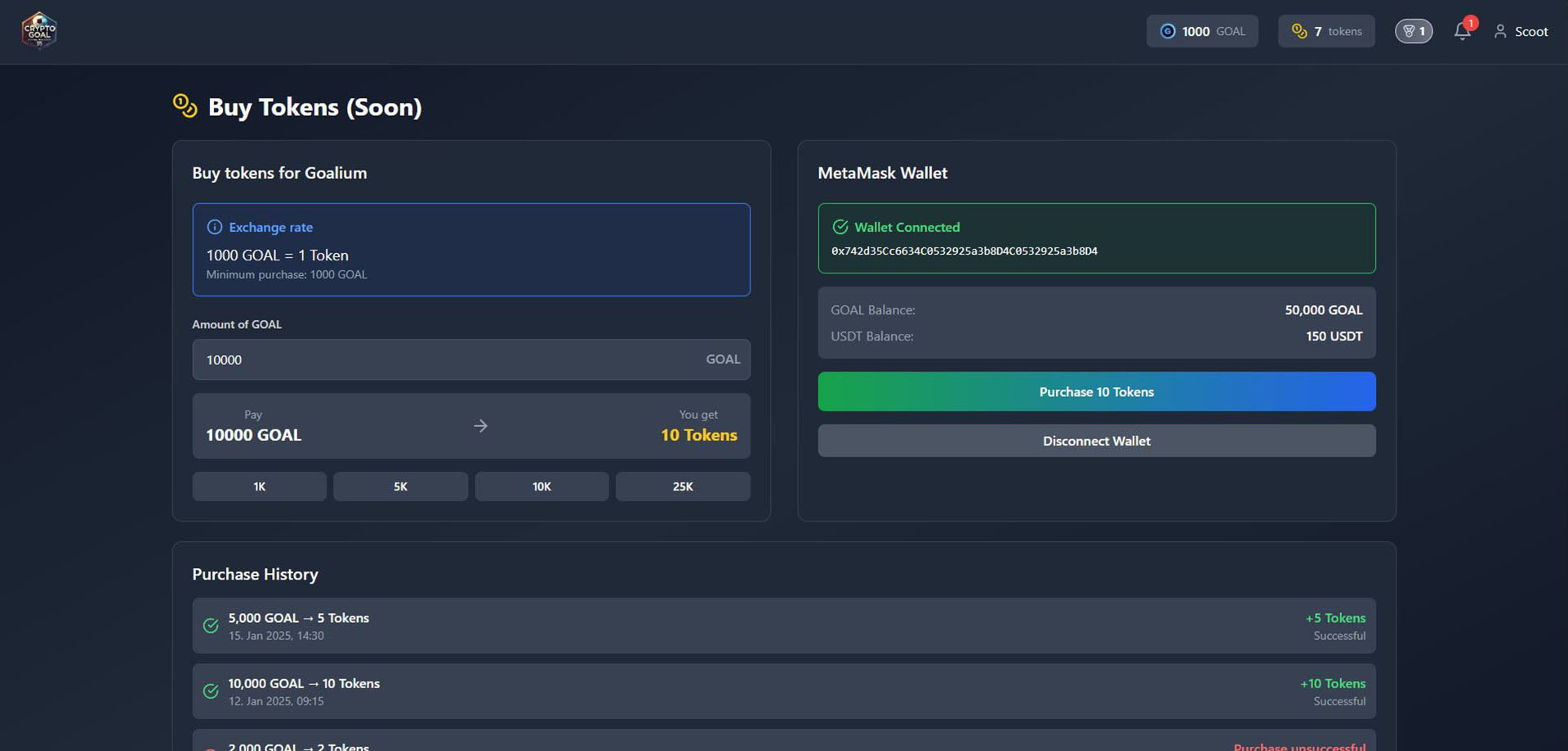Click the Exchange rate info icon
The height and width of the screenshot is (751, 1568).
pos(214,227)
